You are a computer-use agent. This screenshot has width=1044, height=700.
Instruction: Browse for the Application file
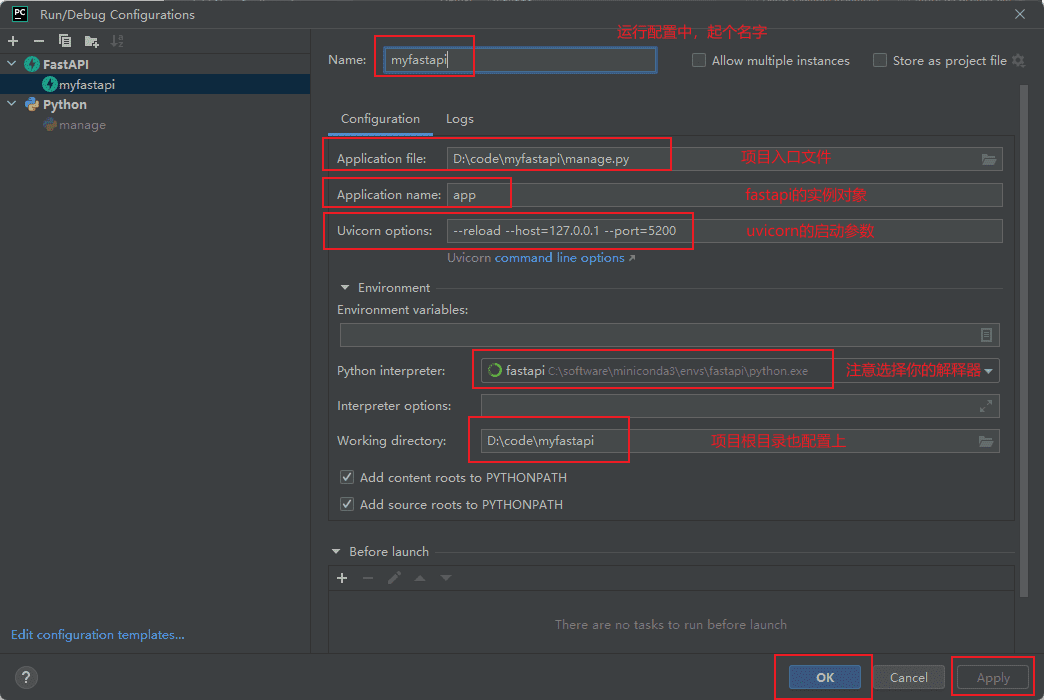pyautogui.click(x=989, y=159)
